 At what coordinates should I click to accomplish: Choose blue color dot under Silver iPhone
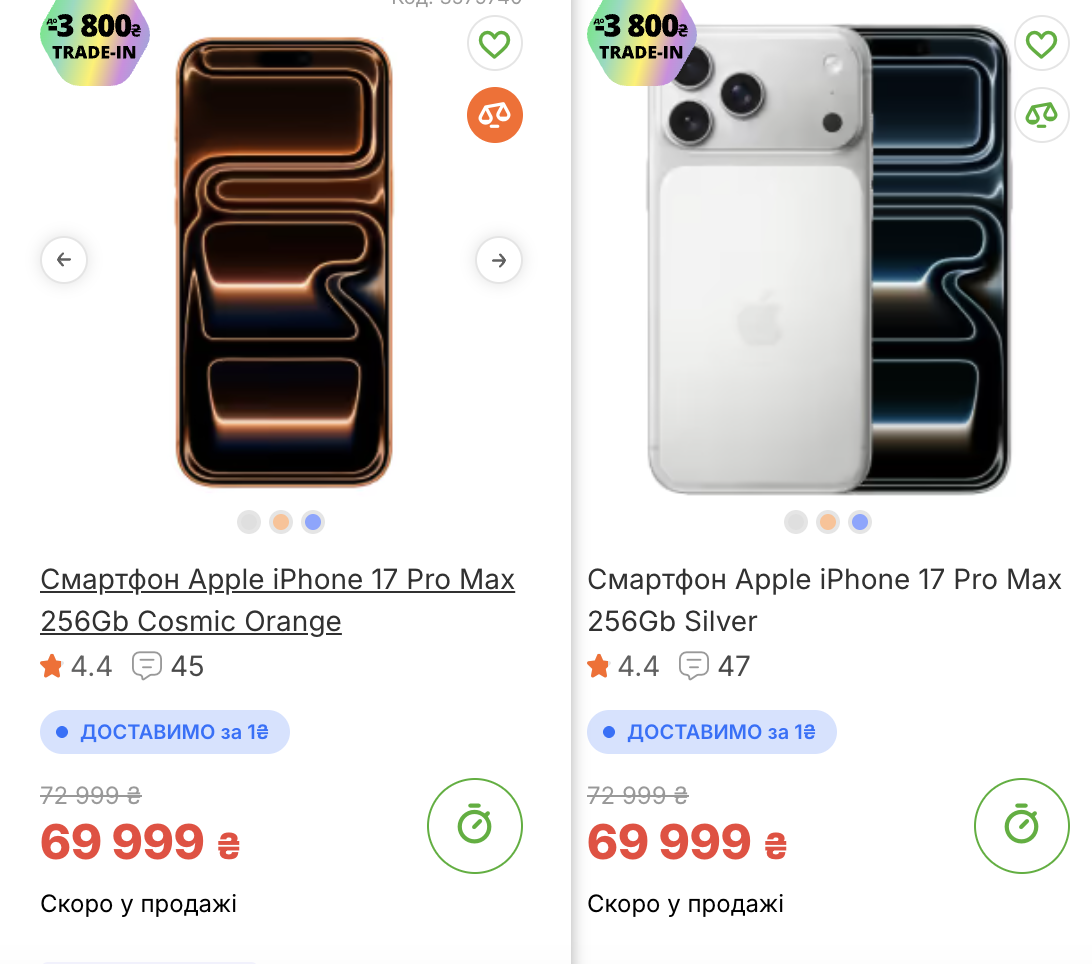860,522
